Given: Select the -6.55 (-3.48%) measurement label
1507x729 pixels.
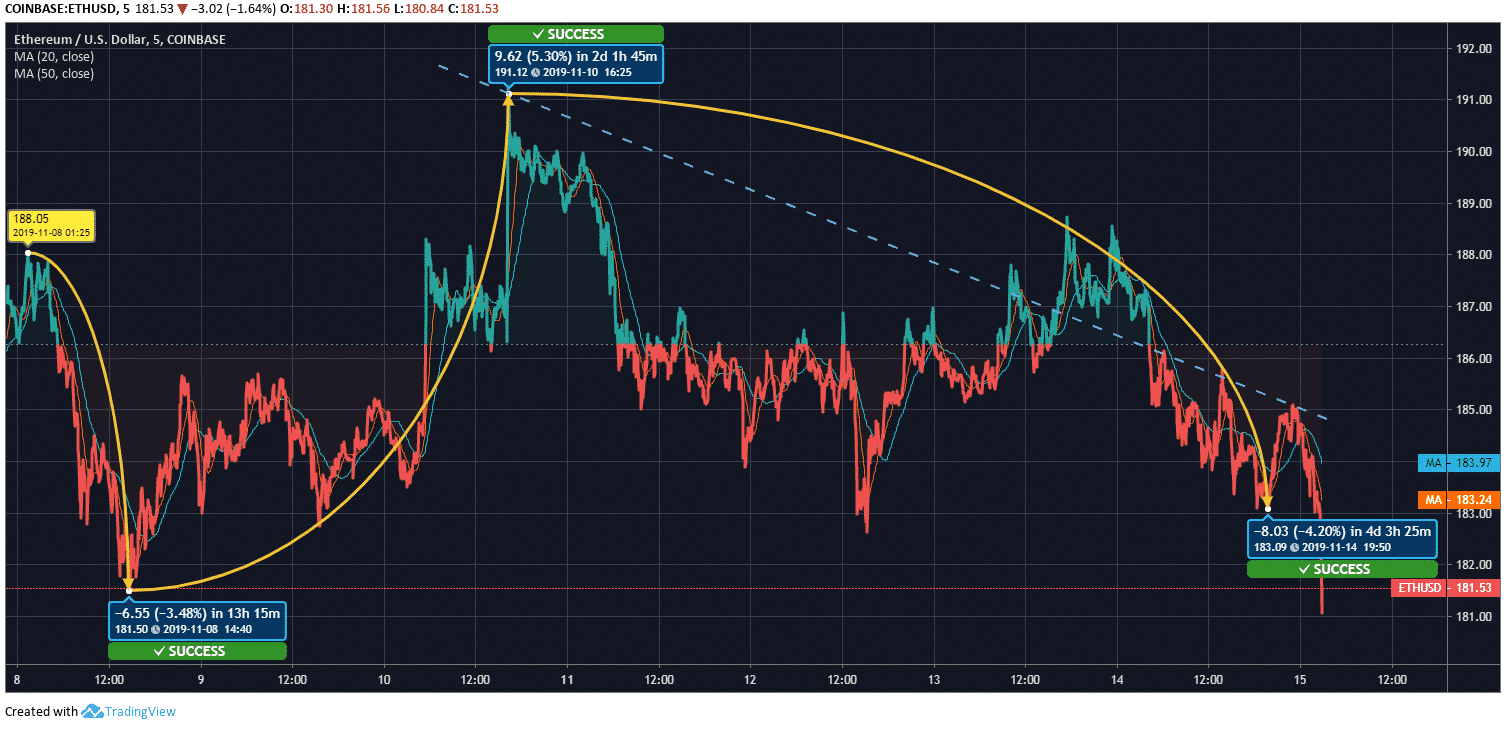Looking at the screenshot, I should click(x=197, y=620).
